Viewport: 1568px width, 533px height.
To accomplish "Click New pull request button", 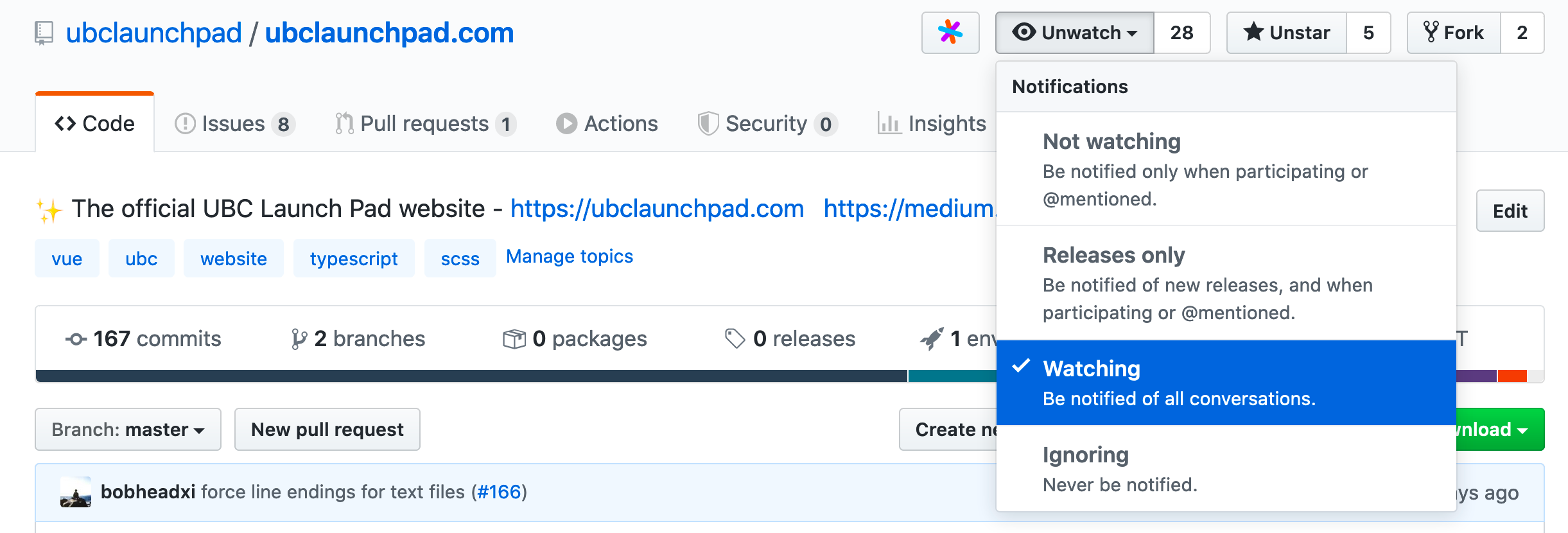I will [327, 429].
